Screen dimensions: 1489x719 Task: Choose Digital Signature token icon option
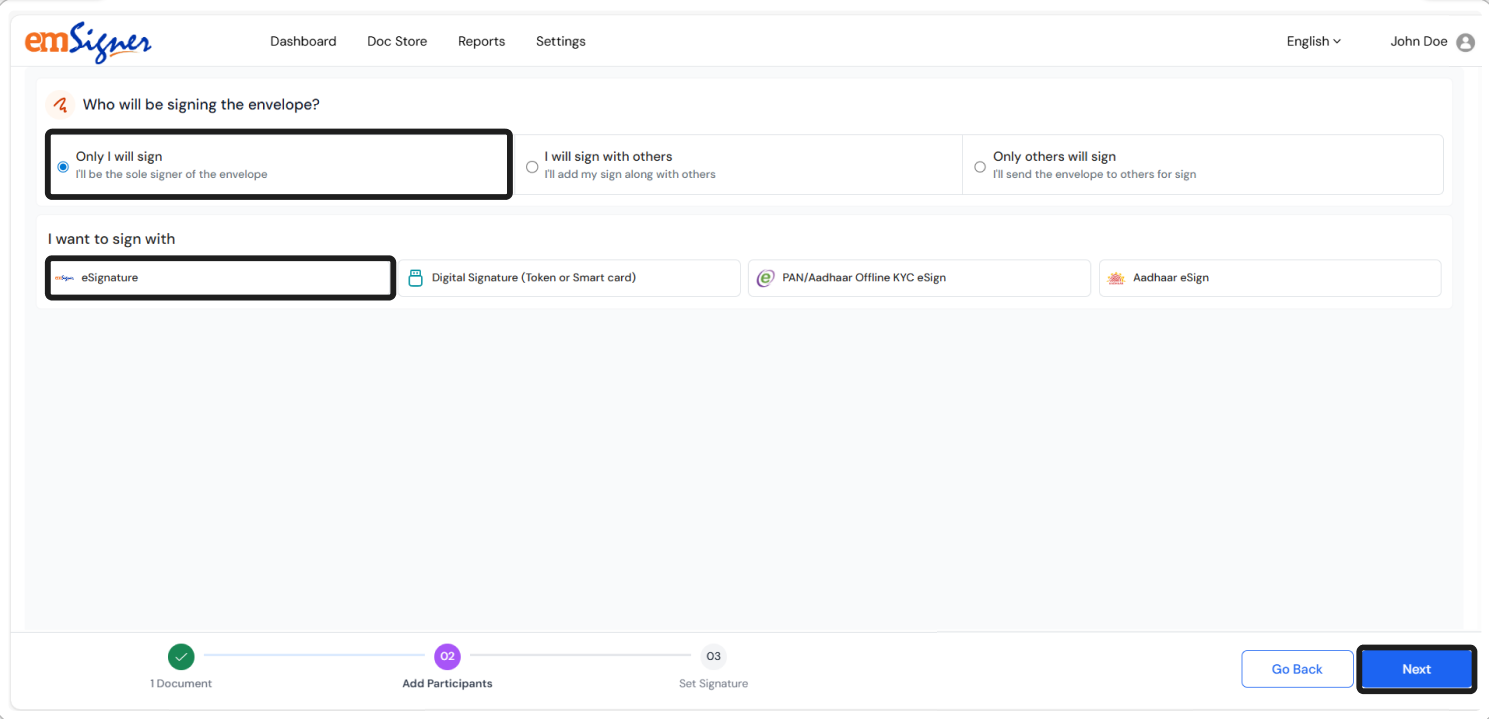[416, 278]
